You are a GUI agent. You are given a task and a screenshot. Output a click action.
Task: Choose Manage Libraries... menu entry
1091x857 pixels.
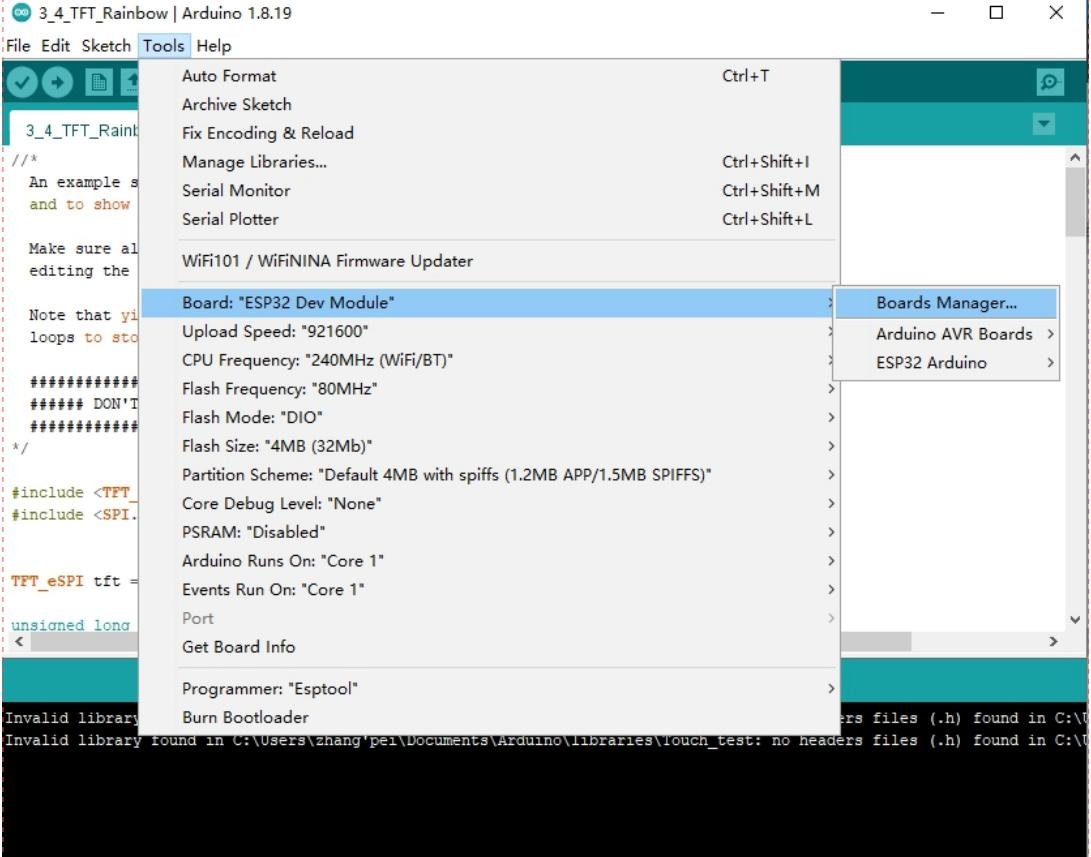point(254,162)
